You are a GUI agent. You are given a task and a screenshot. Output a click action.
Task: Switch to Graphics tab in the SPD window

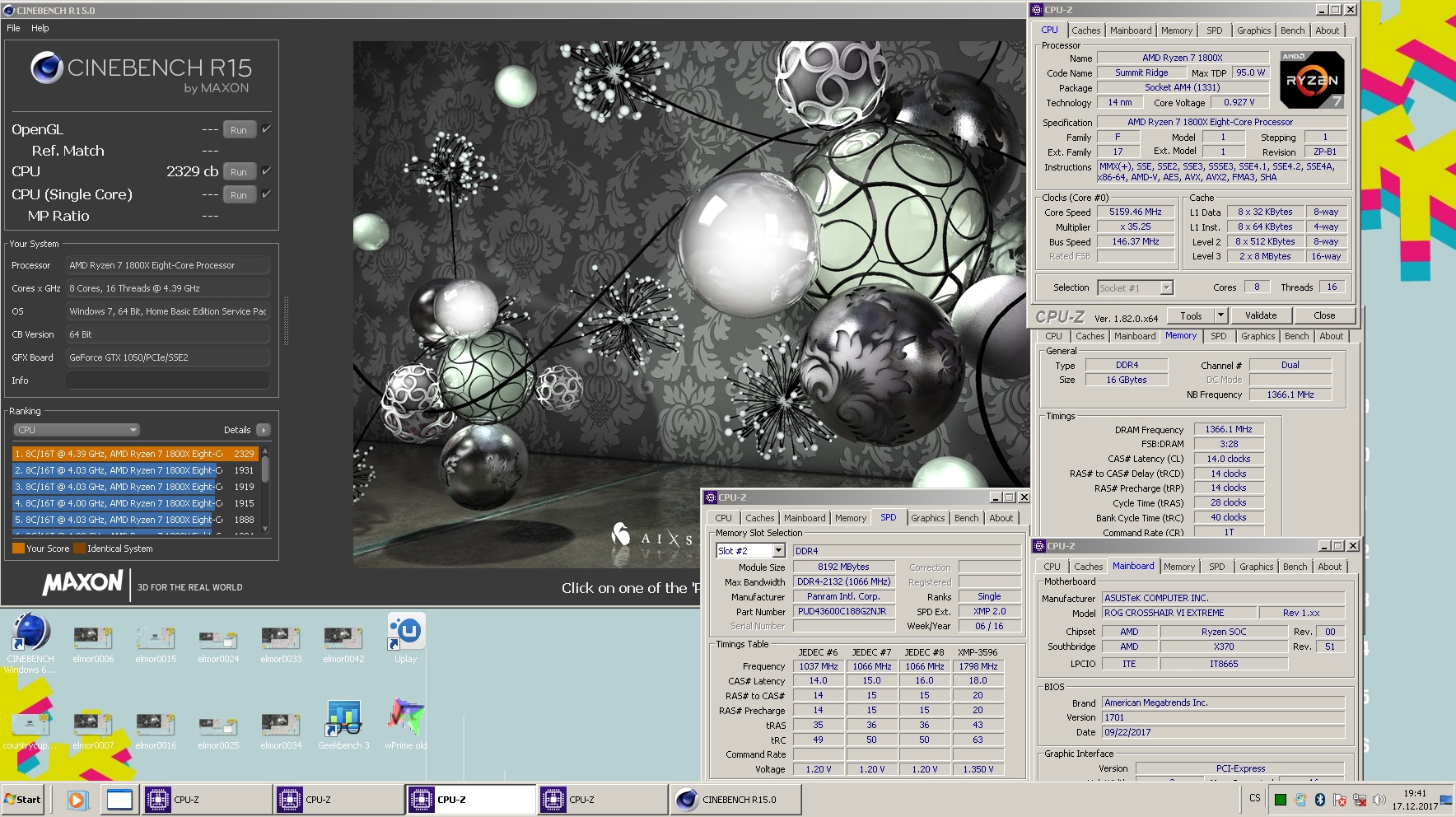pos(927,518)
